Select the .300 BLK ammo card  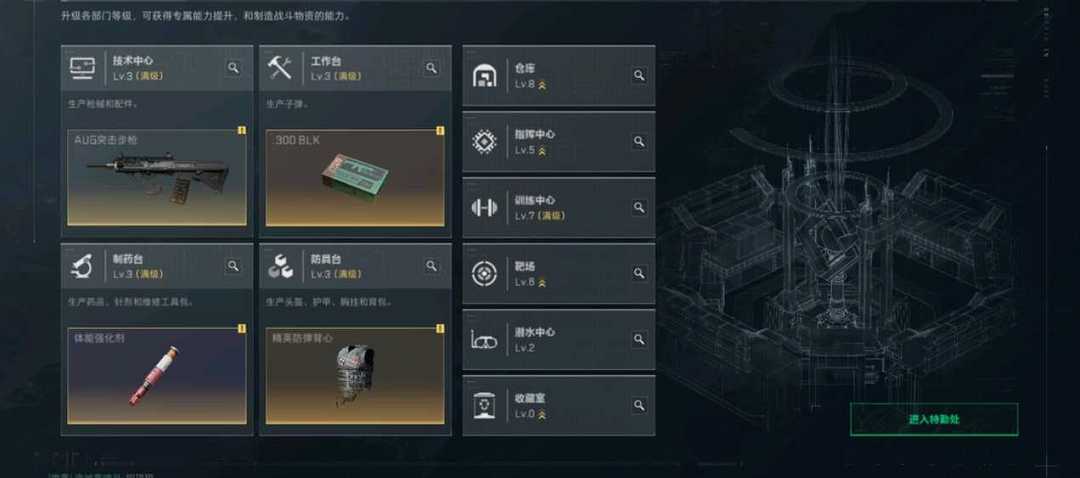coord(355,178)
